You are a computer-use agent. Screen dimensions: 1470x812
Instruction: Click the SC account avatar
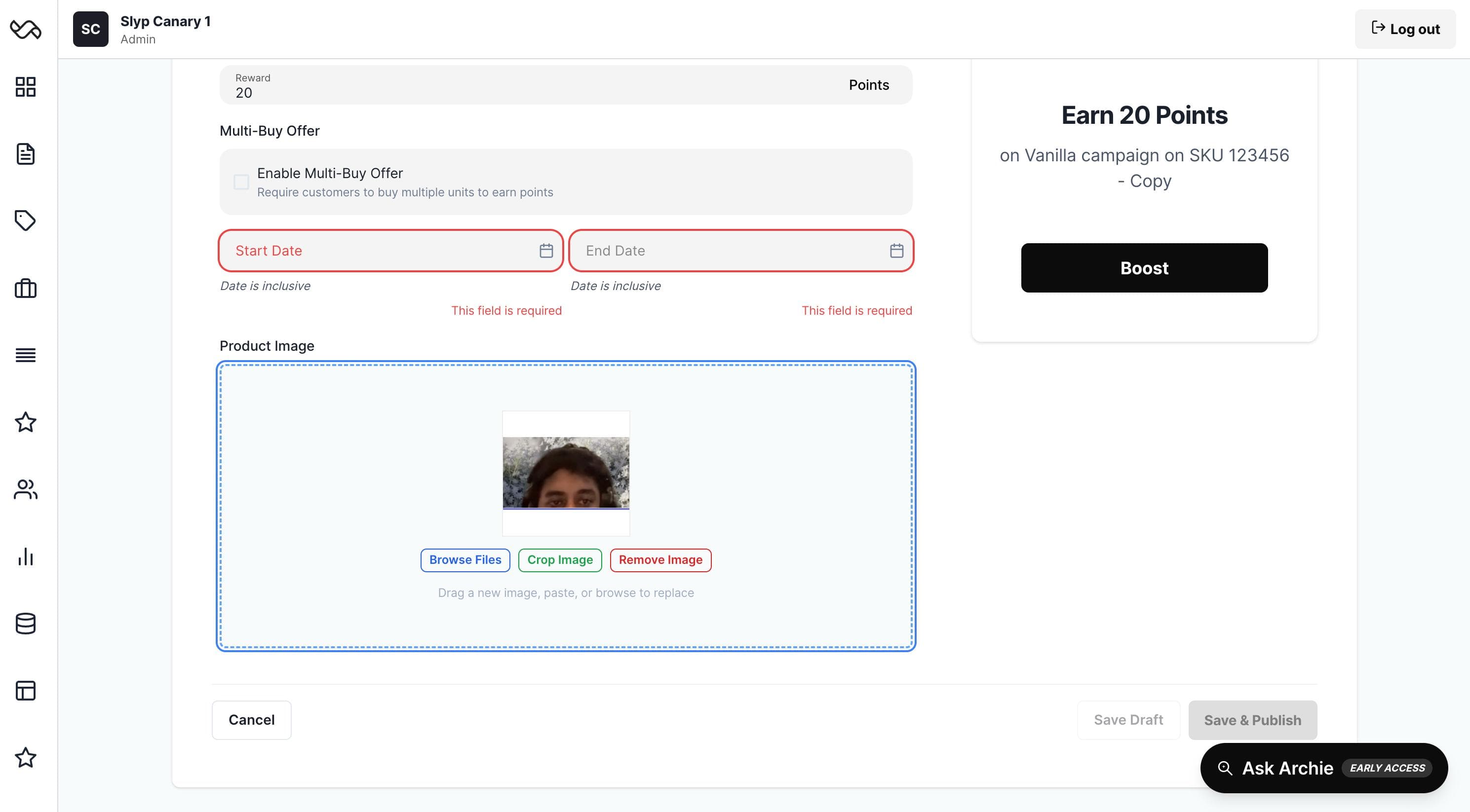[91, 29]
